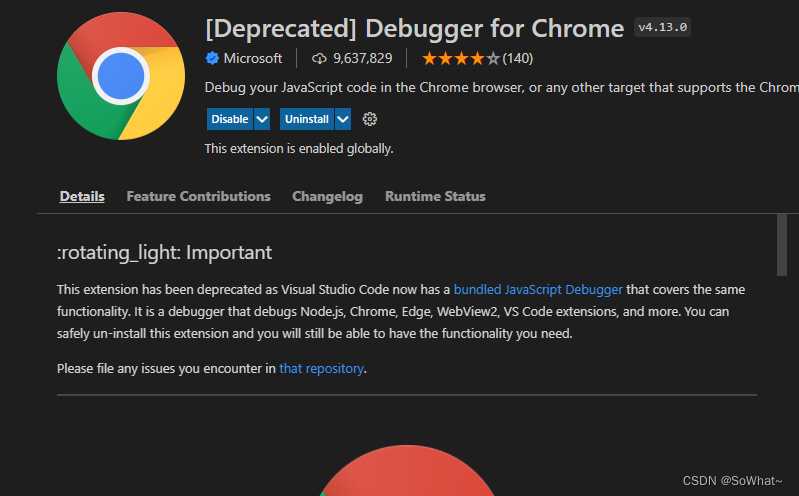Screen dimensions: 799x496
Task: Click the Microsoft publisher name
Action: (253, 59)
